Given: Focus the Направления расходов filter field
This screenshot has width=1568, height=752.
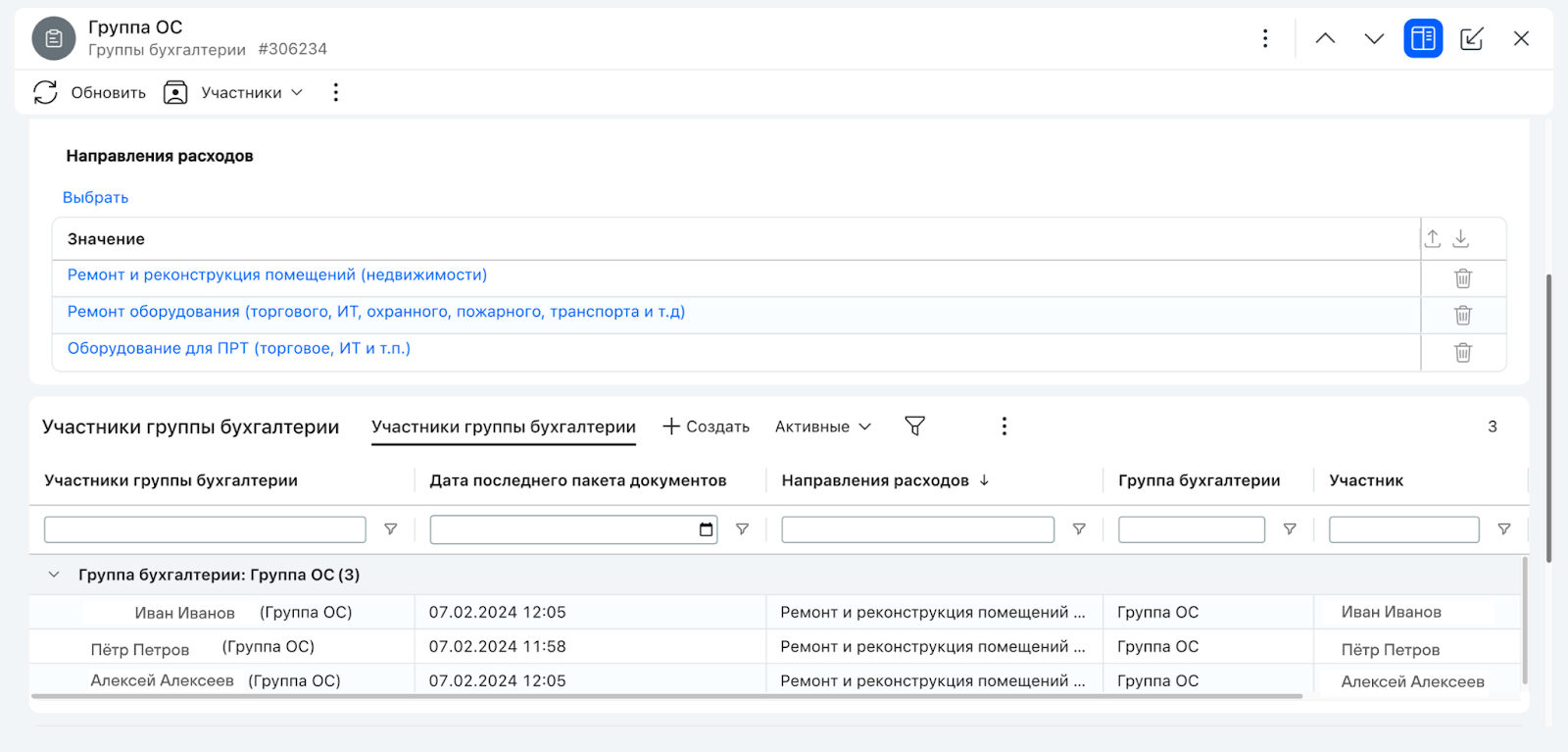Looking at the screenshot, I should pyautogui.click(x=917, y=529).
